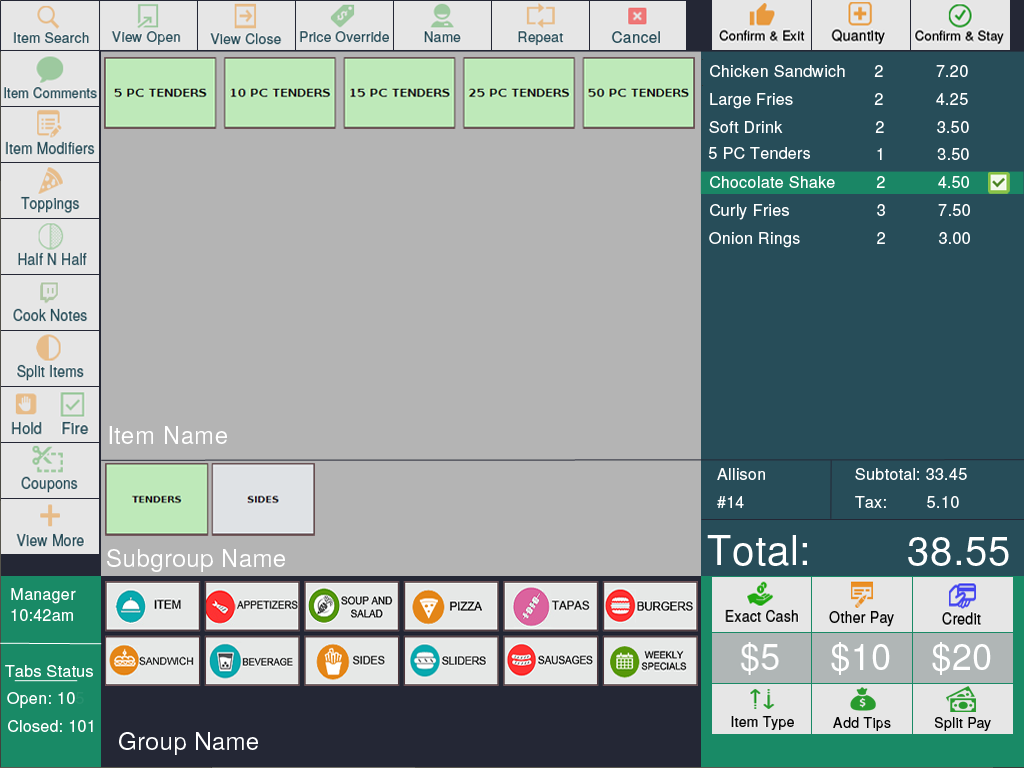This screenshot has width=1024, height=768.
Task: Click Confirm & Exit
Action: tap(761, 25)
